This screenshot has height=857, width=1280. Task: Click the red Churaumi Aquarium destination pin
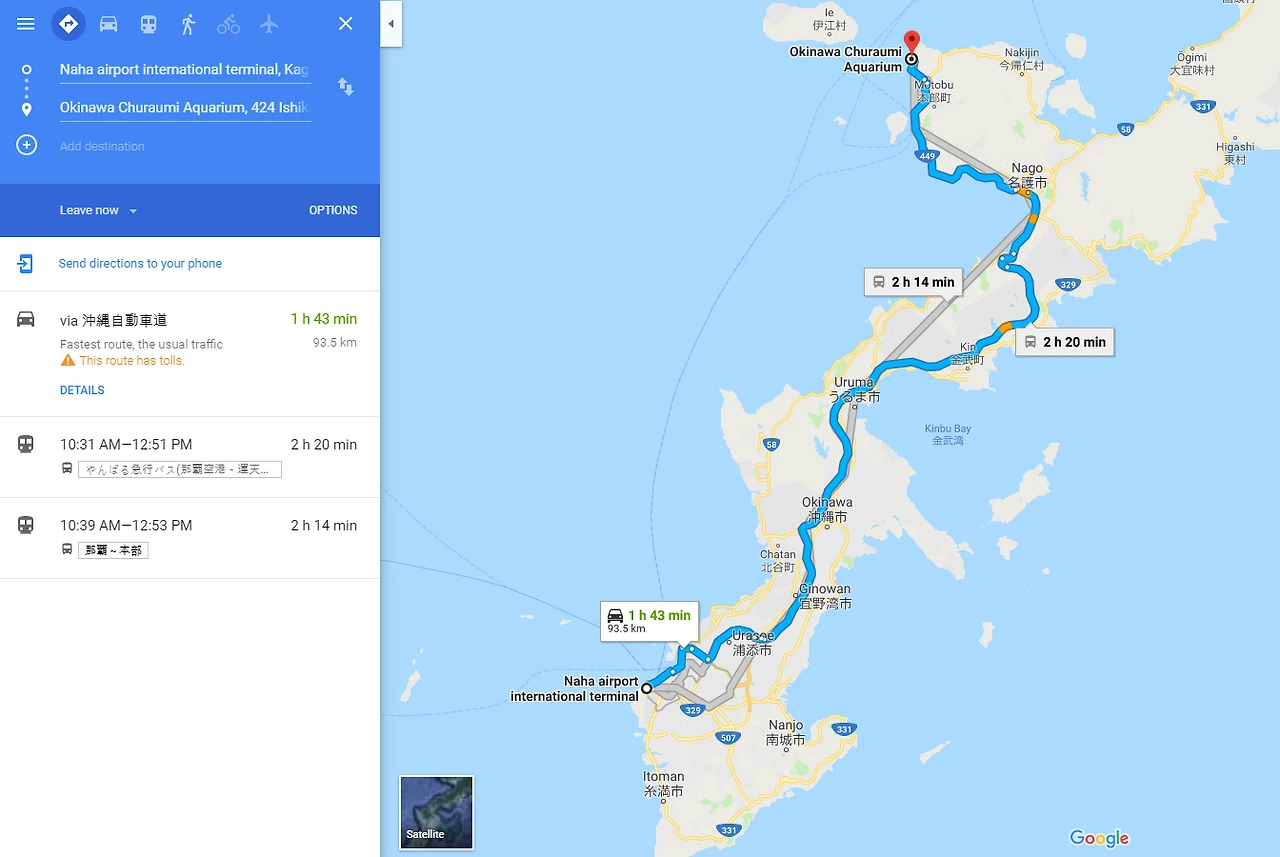[x=911, y=42]
